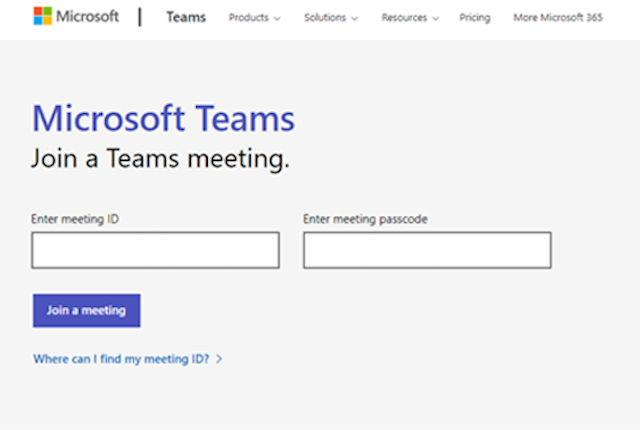Viewport: 640px width, 430px height.
Task: Focus the Enter meeting passcode field
Action: click(427, 250)
